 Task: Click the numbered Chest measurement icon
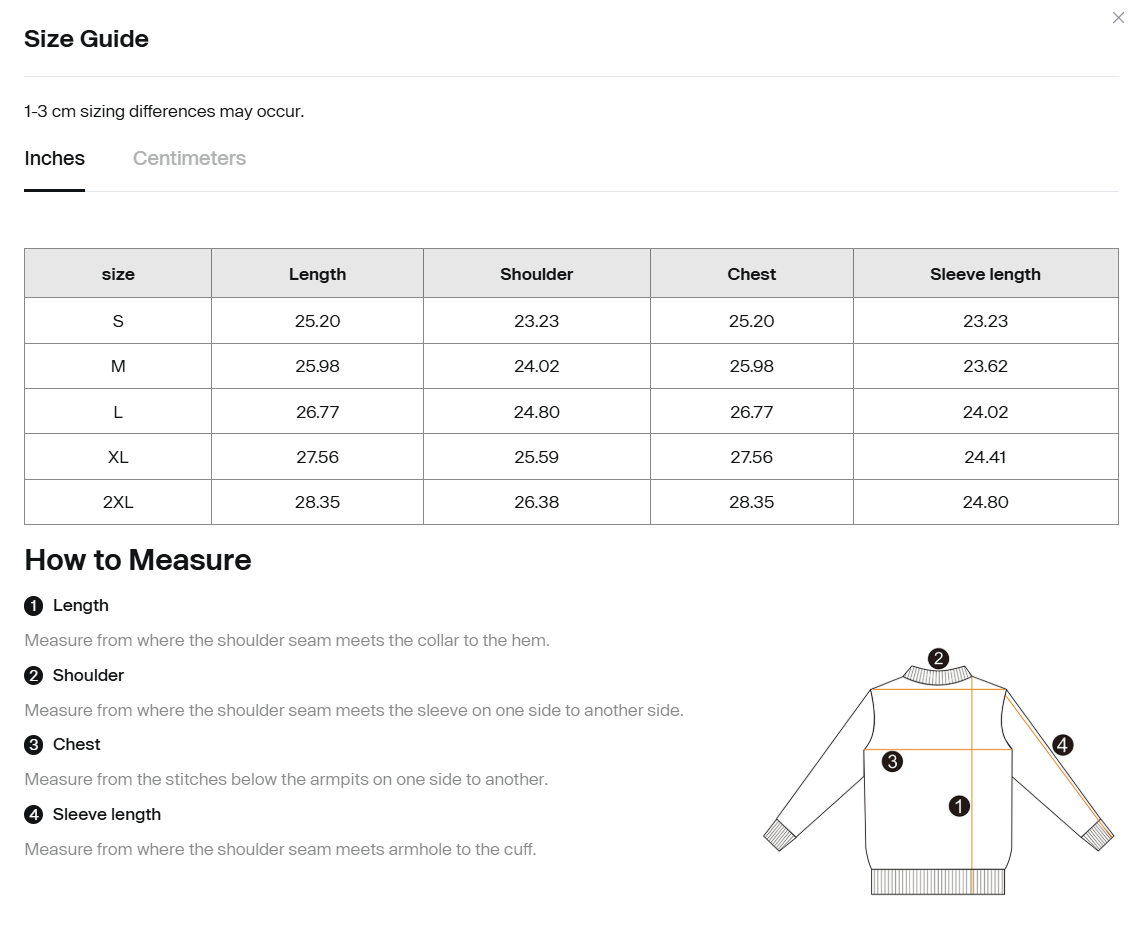(33, 744)
